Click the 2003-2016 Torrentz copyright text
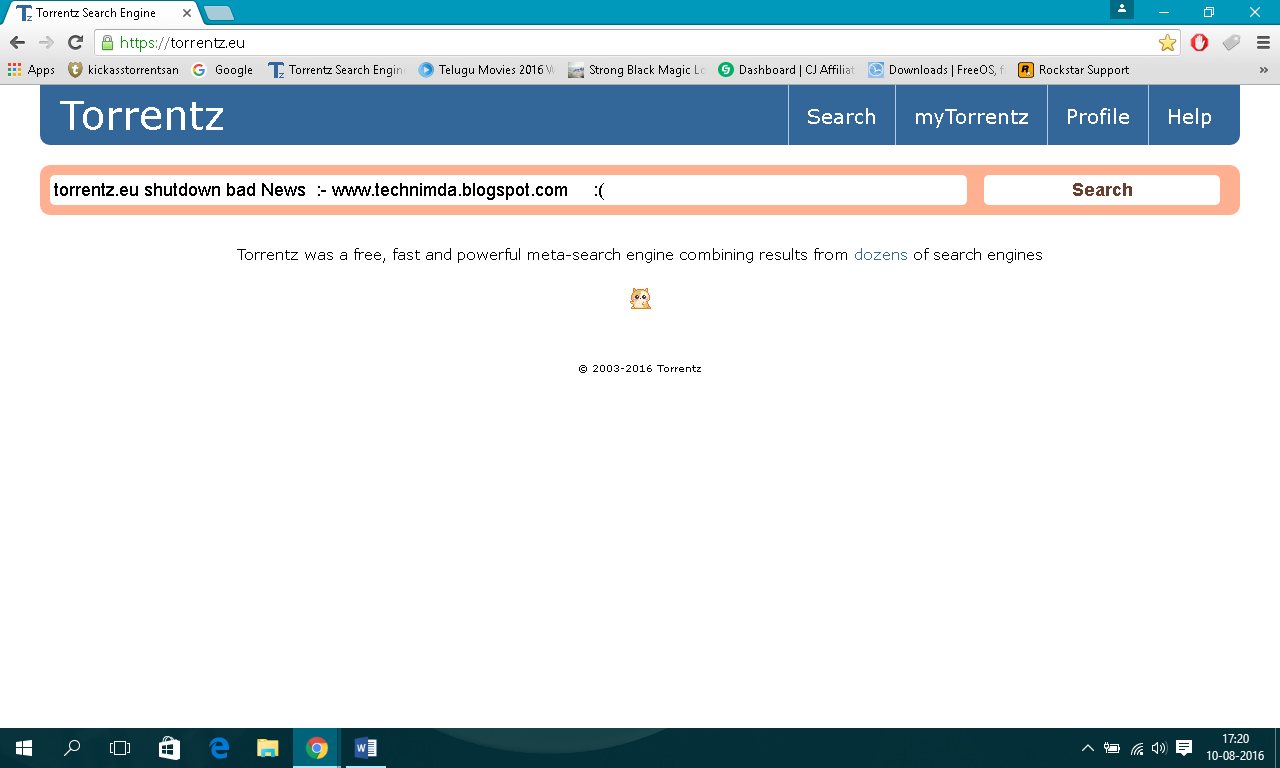This screenshot has height=768, width=1280. 640,369
